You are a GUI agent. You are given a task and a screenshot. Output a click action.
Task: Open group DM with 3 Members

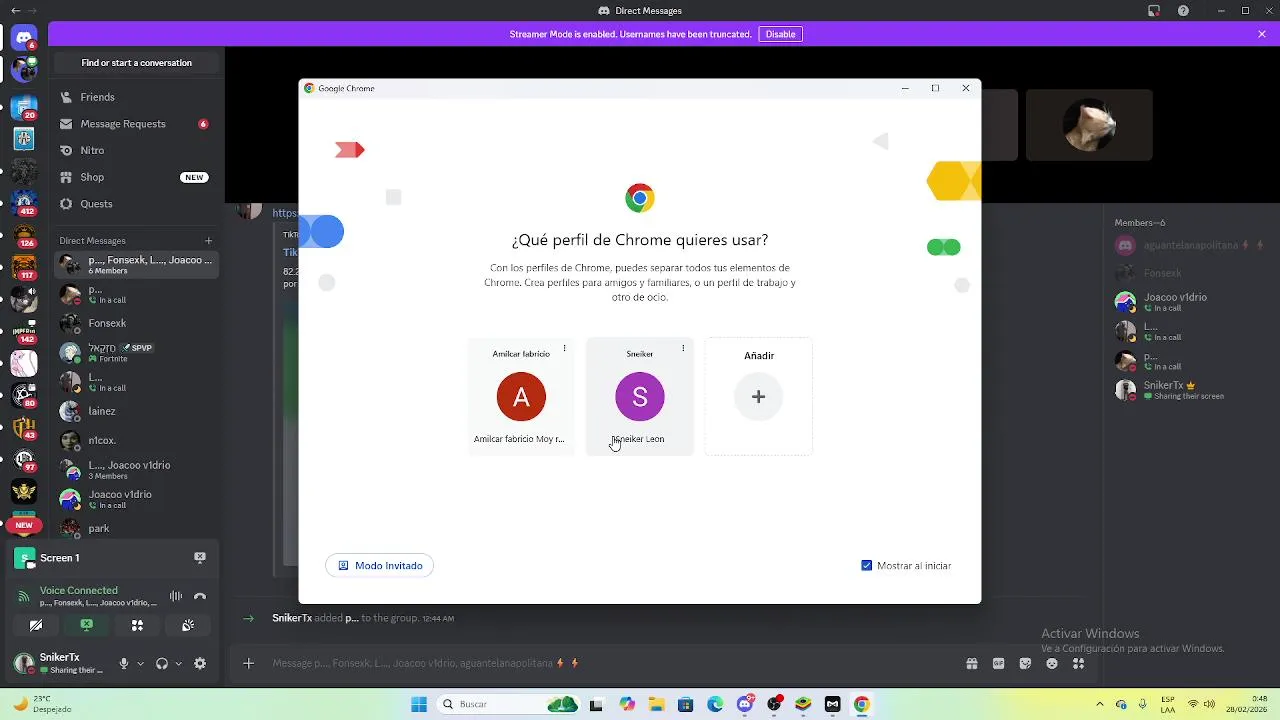[x=136, y=469]
